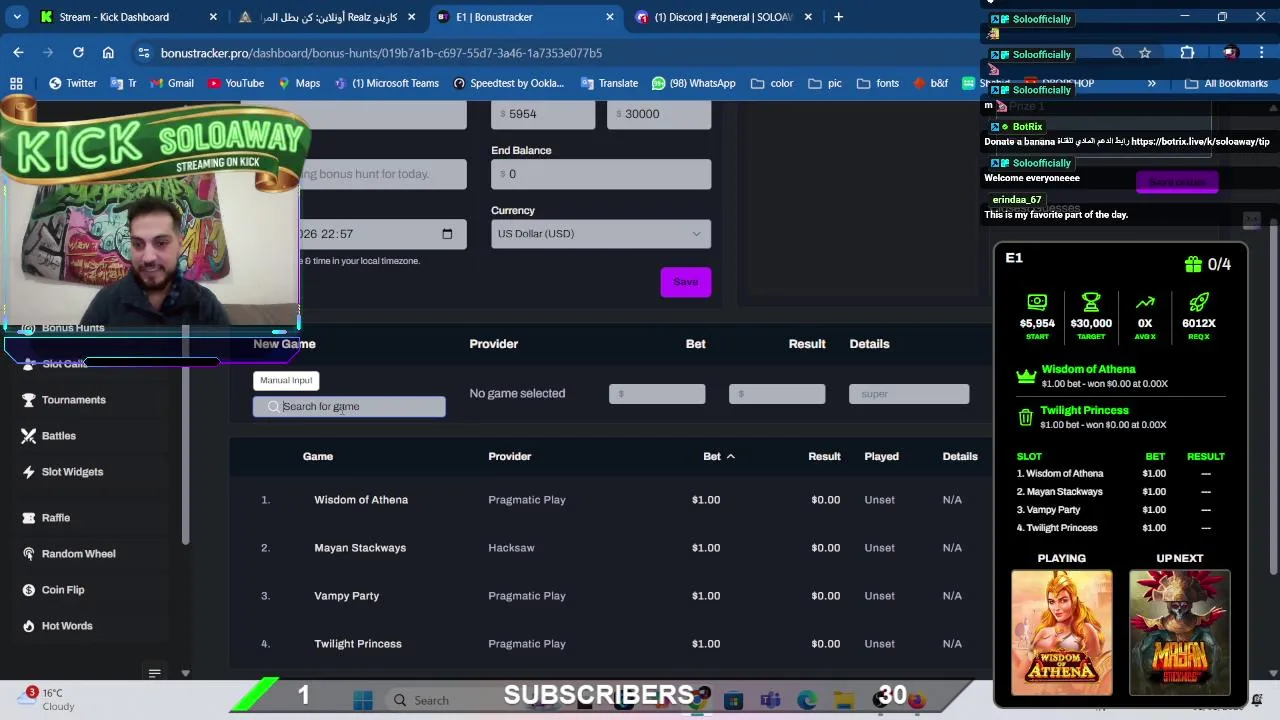This screenshot has height=720, width=1280.
Task: Open the b&f bookmark
Action: (929, 83)
